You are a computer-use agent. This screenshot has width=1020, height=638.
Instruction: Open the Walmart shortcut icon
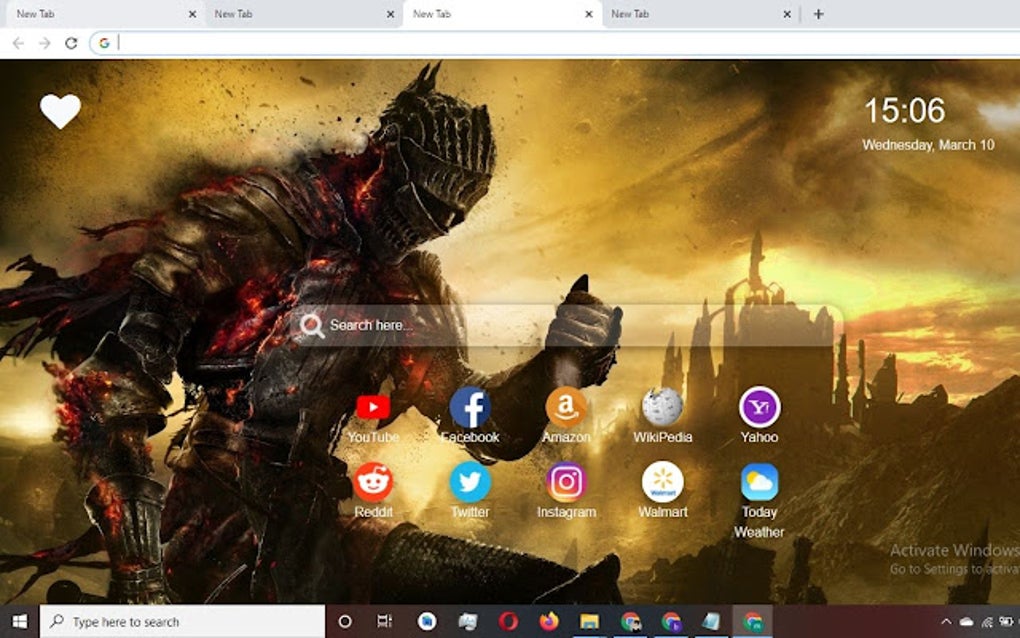point(662,482)
